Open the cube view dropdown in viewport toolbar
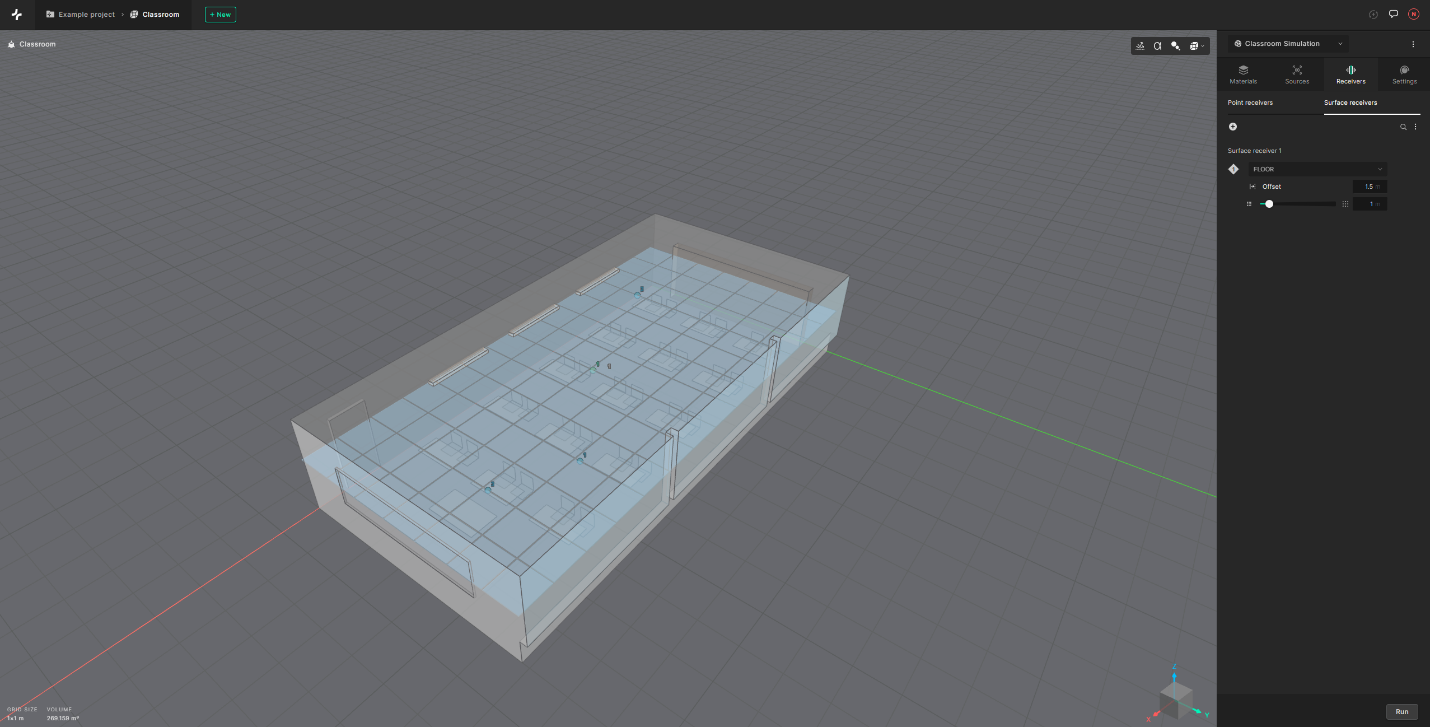The height and width of the screenshot is (727, 1430). (1196, 46)
